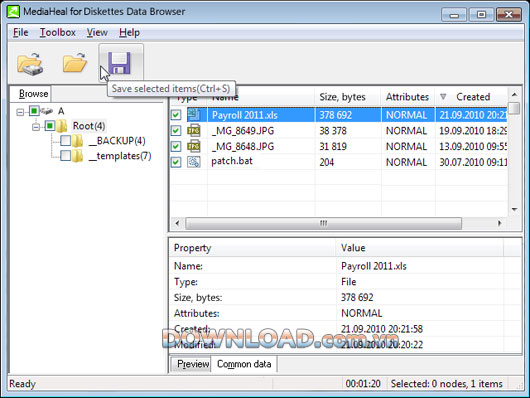The width and height of the screenshot is (530, 398).
Task: Uncheck the Payroll 2011.xls checkbox
Action: 176,115
